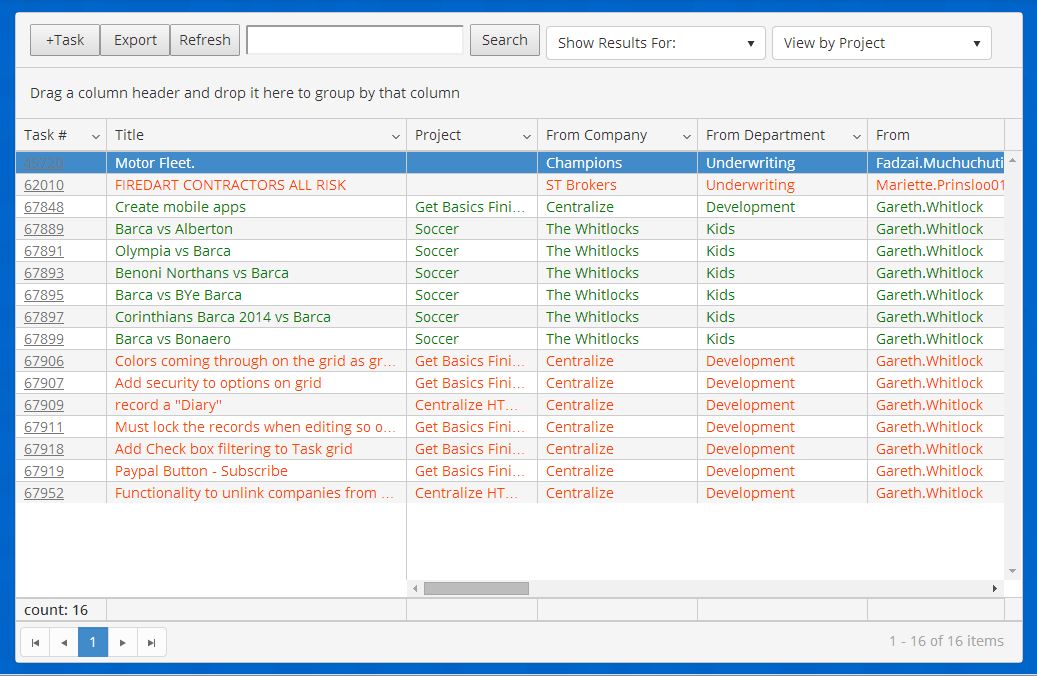Click the Mariette.Prinsloo01 From cell
The height and width of the screenshot is (676, 1037).
point(936,185)
